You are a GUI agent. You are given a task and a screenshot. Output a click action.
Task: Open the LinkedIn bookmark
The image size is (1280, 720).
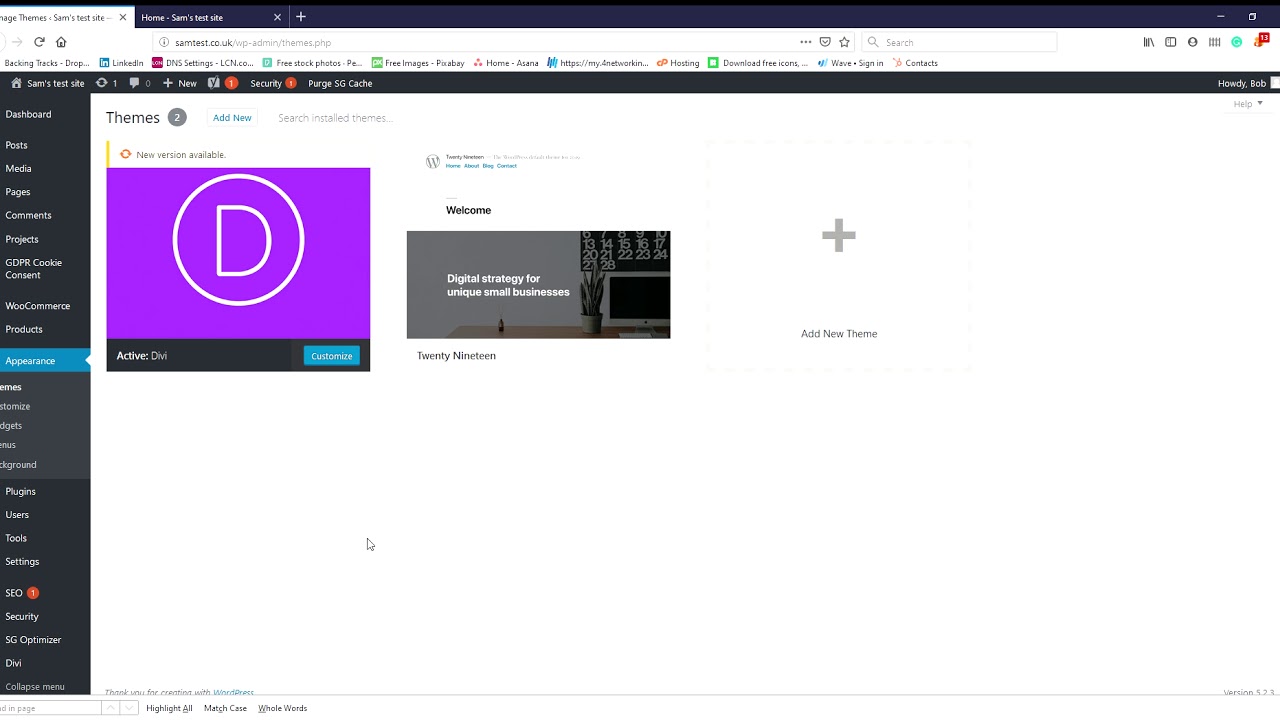[x=121, y=63]
